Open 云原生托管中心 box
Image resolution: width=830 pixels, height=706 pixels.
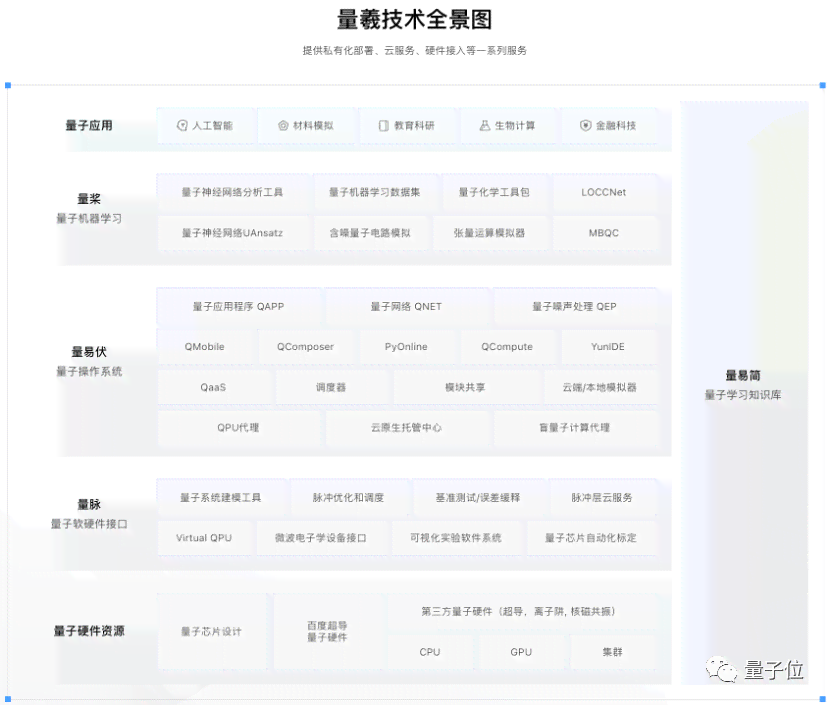407,428
